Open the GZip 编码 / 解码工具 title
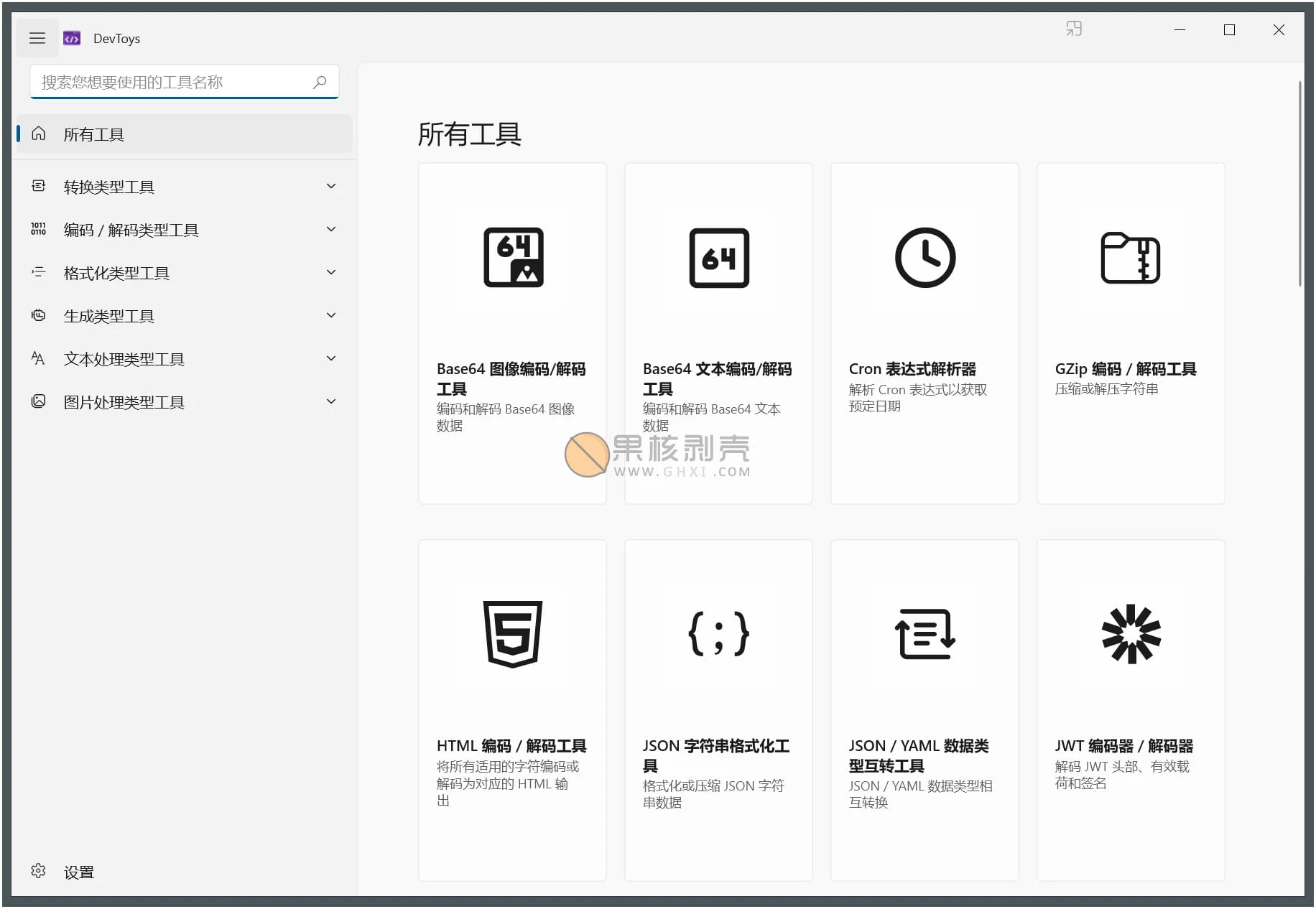1316x909 pixels. [x=1126, y=369]
